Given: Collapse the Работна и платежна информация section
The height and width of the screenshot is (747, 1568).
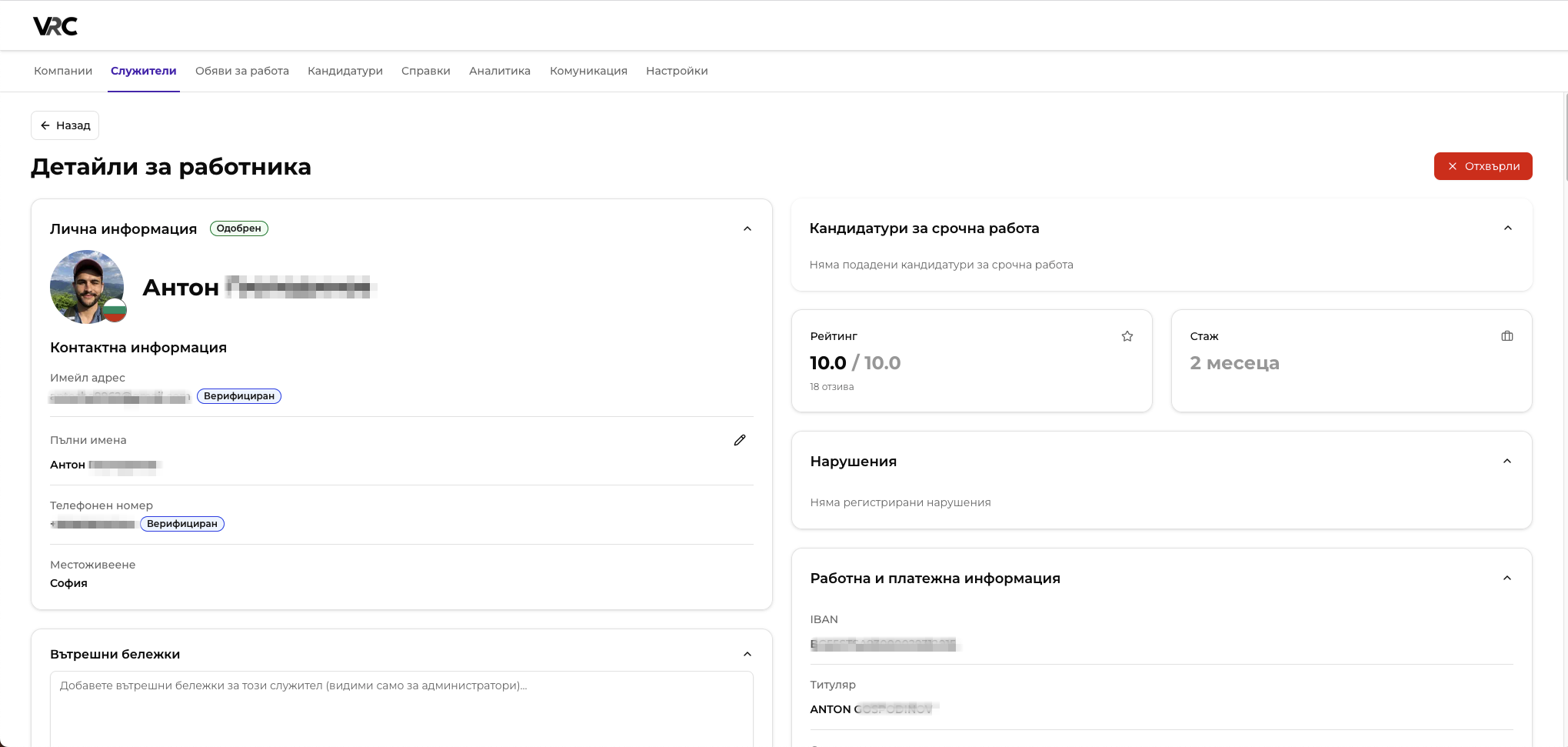Looking at the screenshot, I should click(1507, 578).
